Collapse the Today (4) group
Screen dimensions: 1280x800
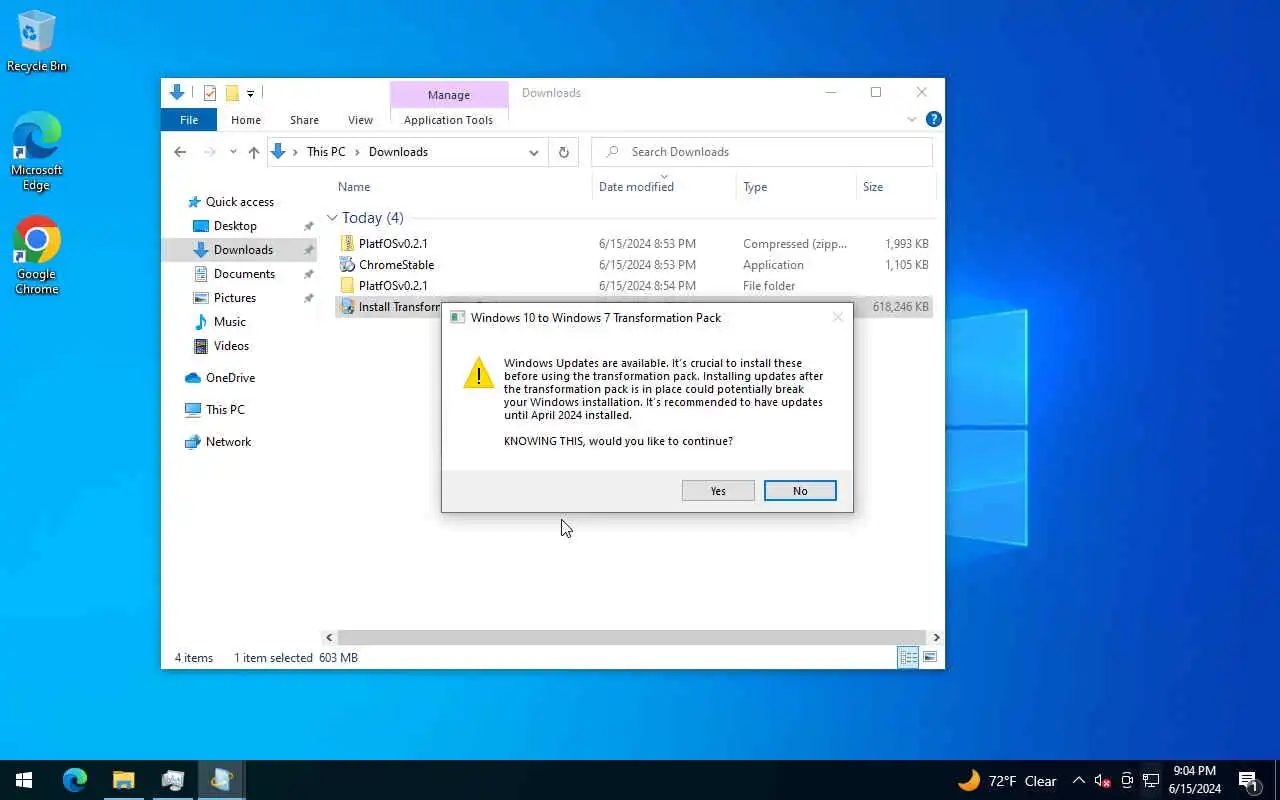pos(332,218)
